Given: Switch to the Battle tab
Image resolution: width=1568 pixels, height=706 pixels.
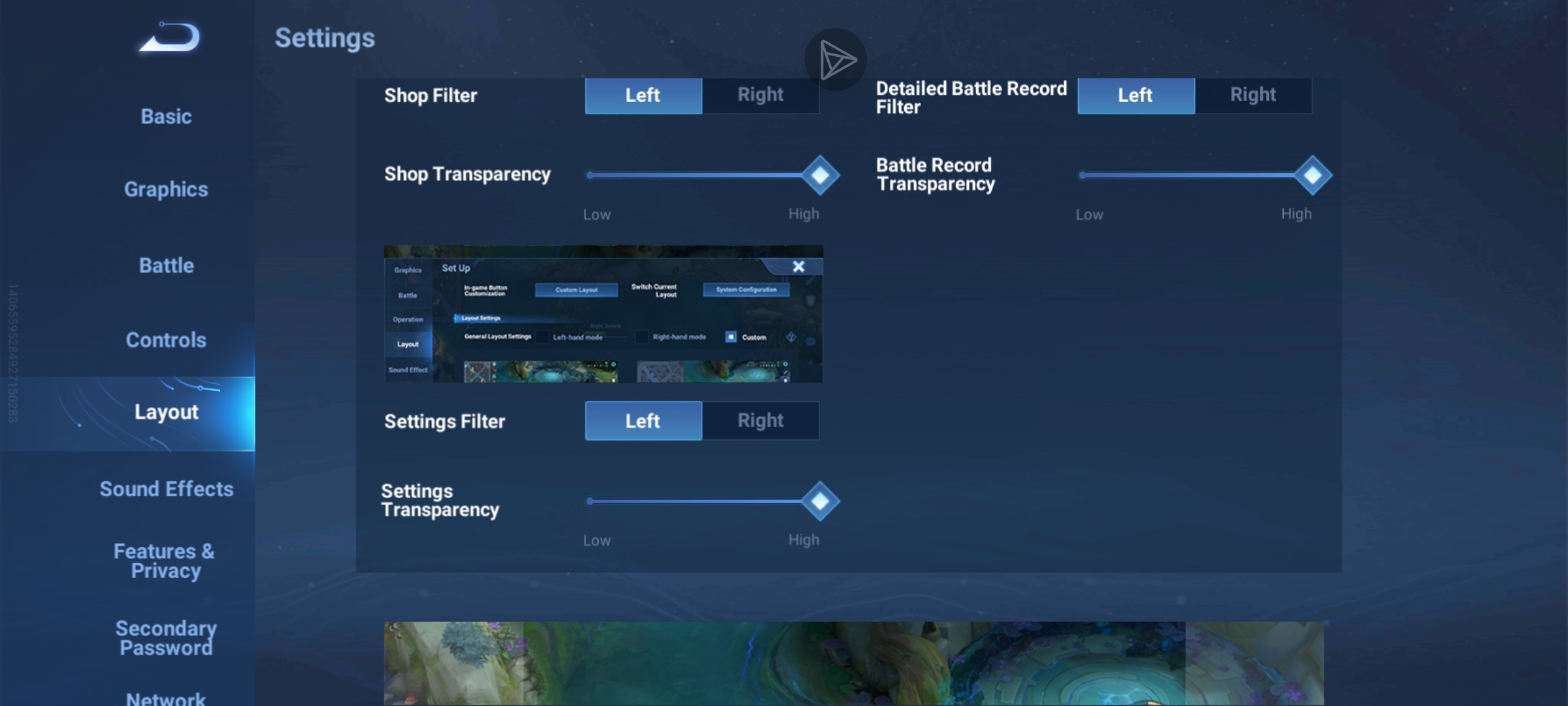Looking at the screenshot, I should coord(166,265).
